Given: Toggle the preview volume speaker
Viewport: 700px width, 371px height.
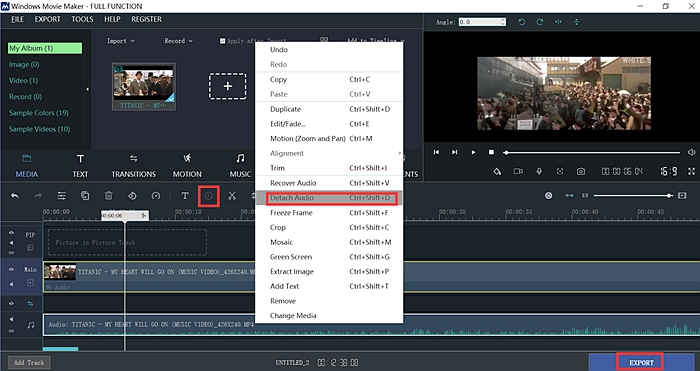Looking at the screenshot, I should [691, 152].
